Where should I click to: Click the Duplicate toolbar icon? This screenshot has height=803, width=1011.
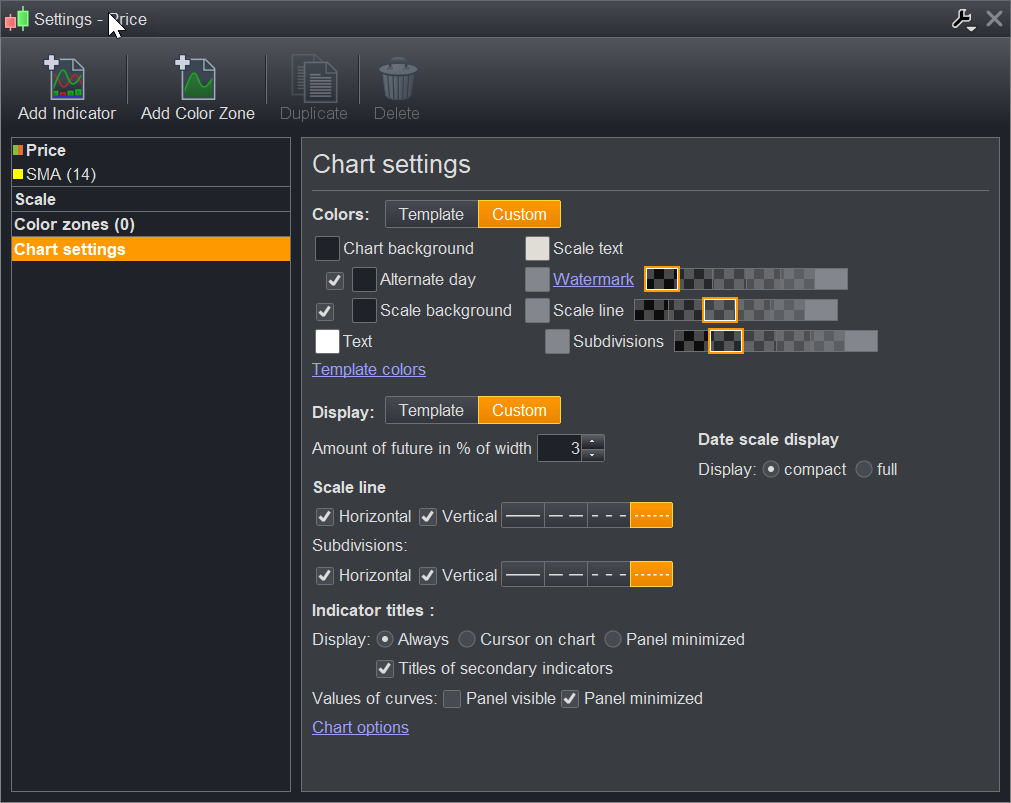pos(313,79)
